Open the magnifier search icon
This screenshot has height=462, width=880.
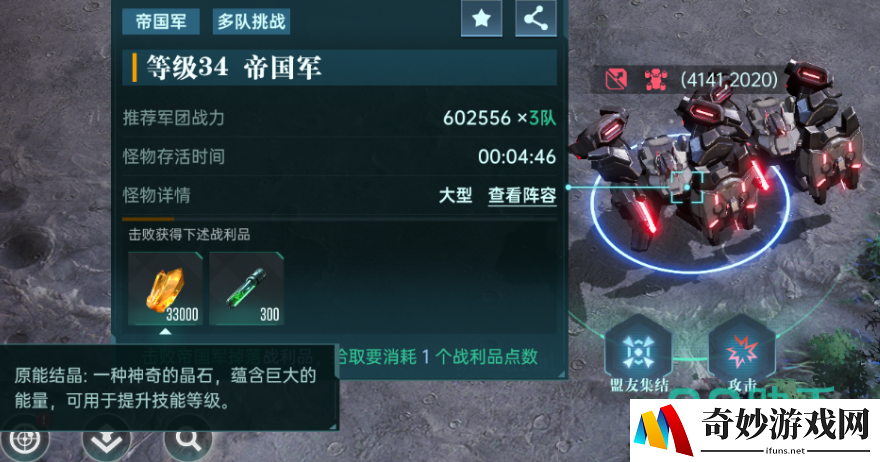[188, 441]
